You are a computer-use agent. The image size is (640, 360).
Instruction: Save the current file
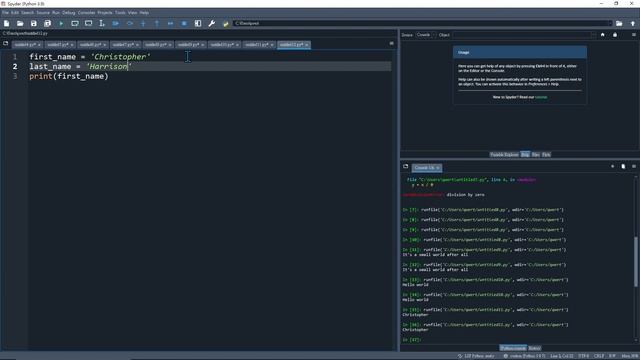point(34,24)
